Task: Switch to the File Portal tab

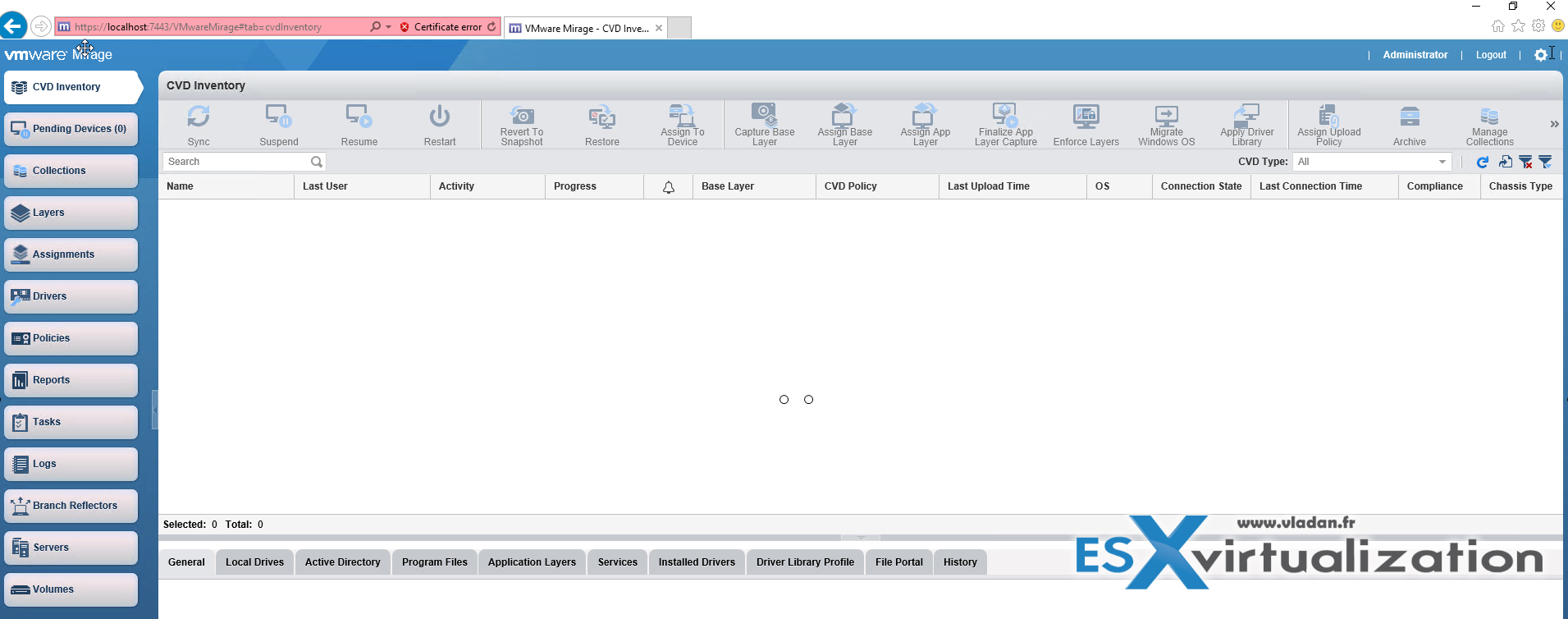Action: click(899, 562)
